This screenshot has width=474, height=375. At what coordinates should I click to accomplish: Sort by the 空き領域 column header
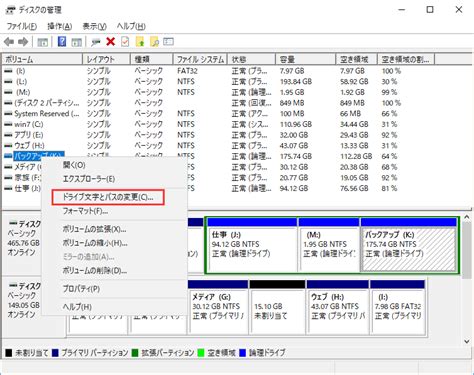[x=357, y=59]
